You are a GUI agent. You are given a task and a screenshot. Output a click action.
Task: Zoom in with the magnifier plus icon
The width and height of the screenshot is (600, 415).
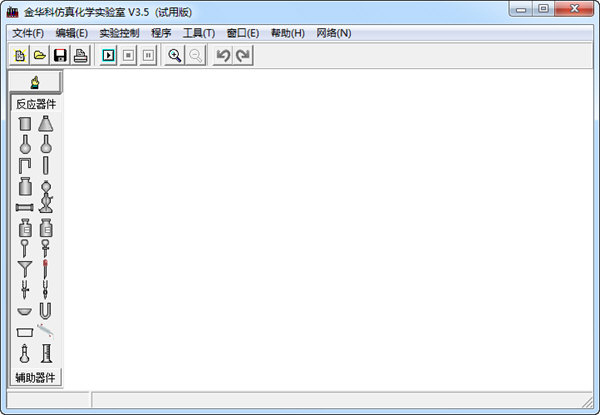coord(174,56)
